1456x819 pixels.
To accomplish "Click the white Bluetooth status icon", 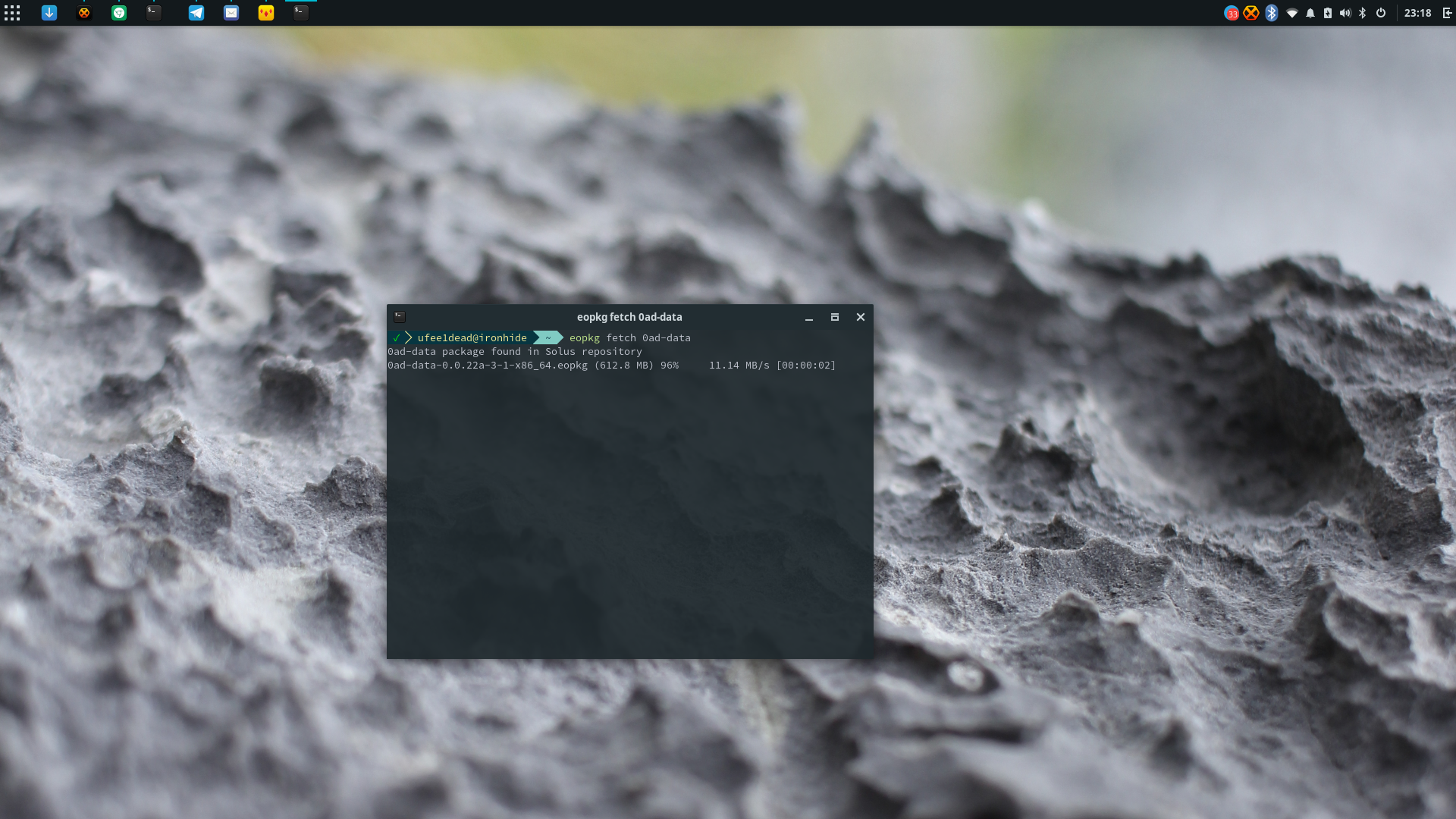I will pos(1363,13).
